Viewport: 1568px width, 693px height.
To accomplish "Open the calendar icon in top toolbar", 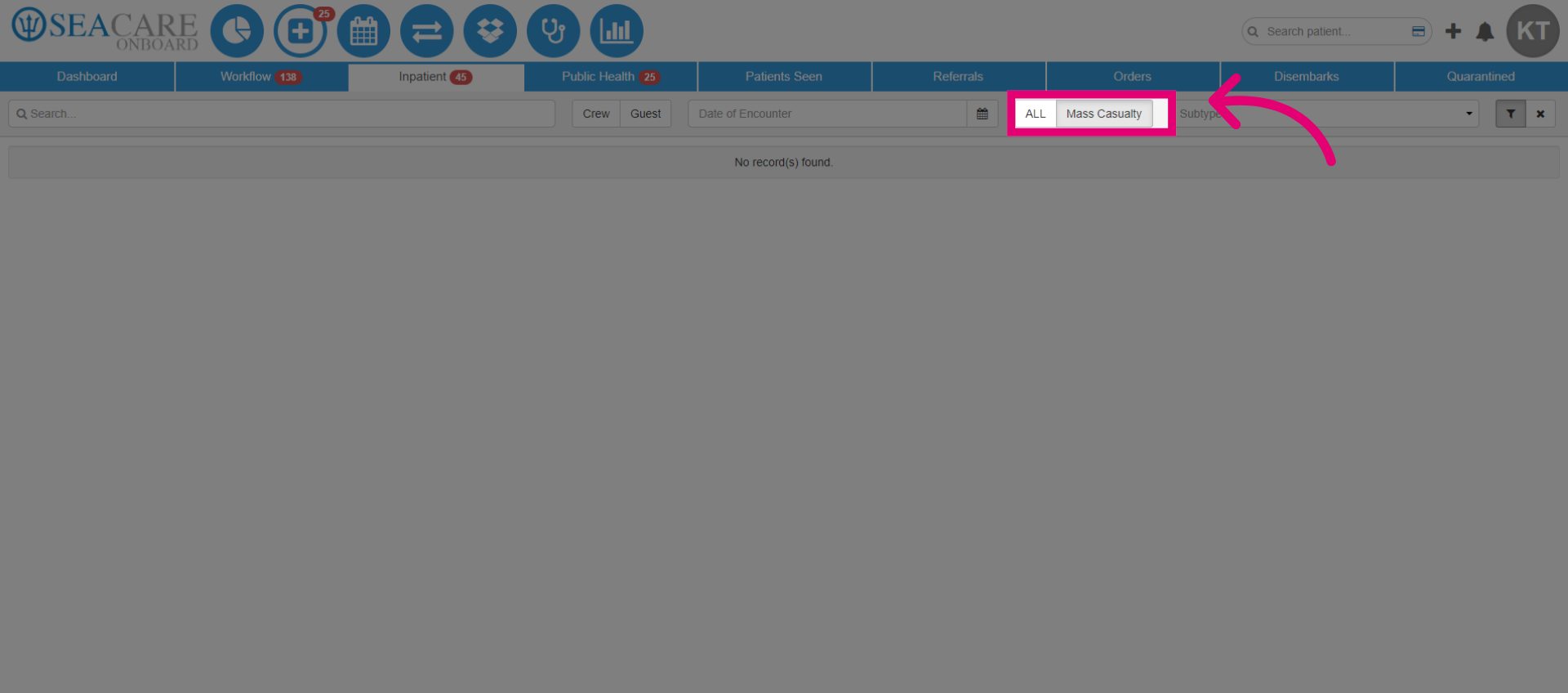I will tap(363, 31).
